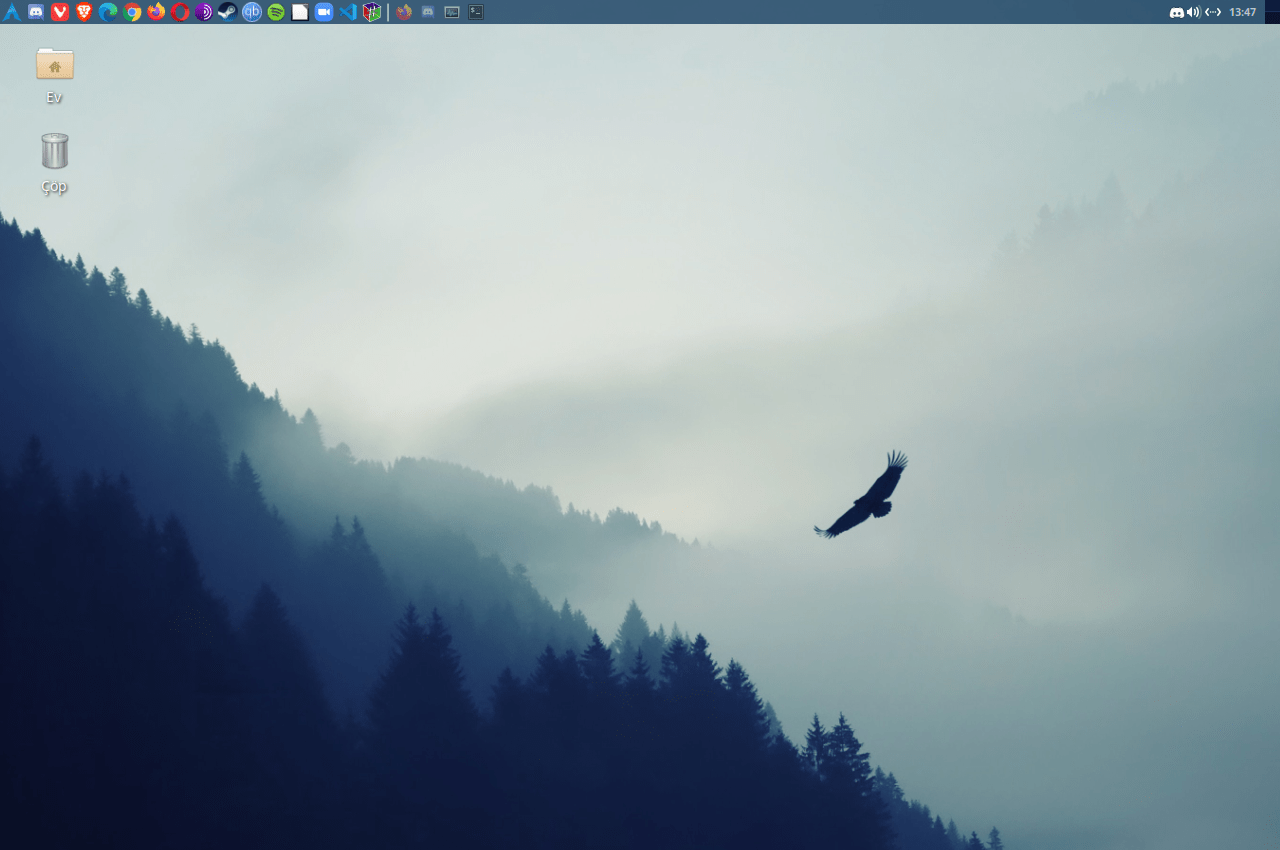Image resolution: width=1280 pixels, height=850 pixels.
Task: Open the volume control in the tray
Action: [1193, 12]
